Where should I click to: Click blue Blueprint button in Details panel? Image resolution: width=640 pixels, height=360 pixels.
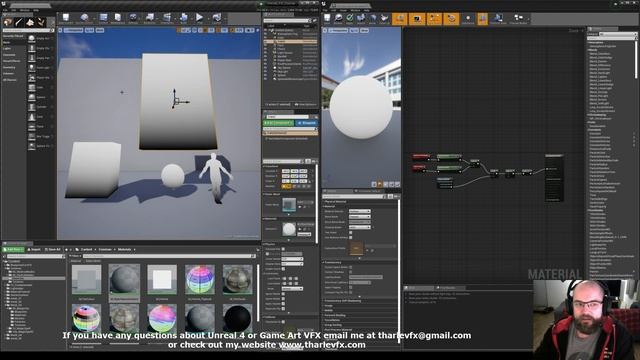(x=307, y=123)
